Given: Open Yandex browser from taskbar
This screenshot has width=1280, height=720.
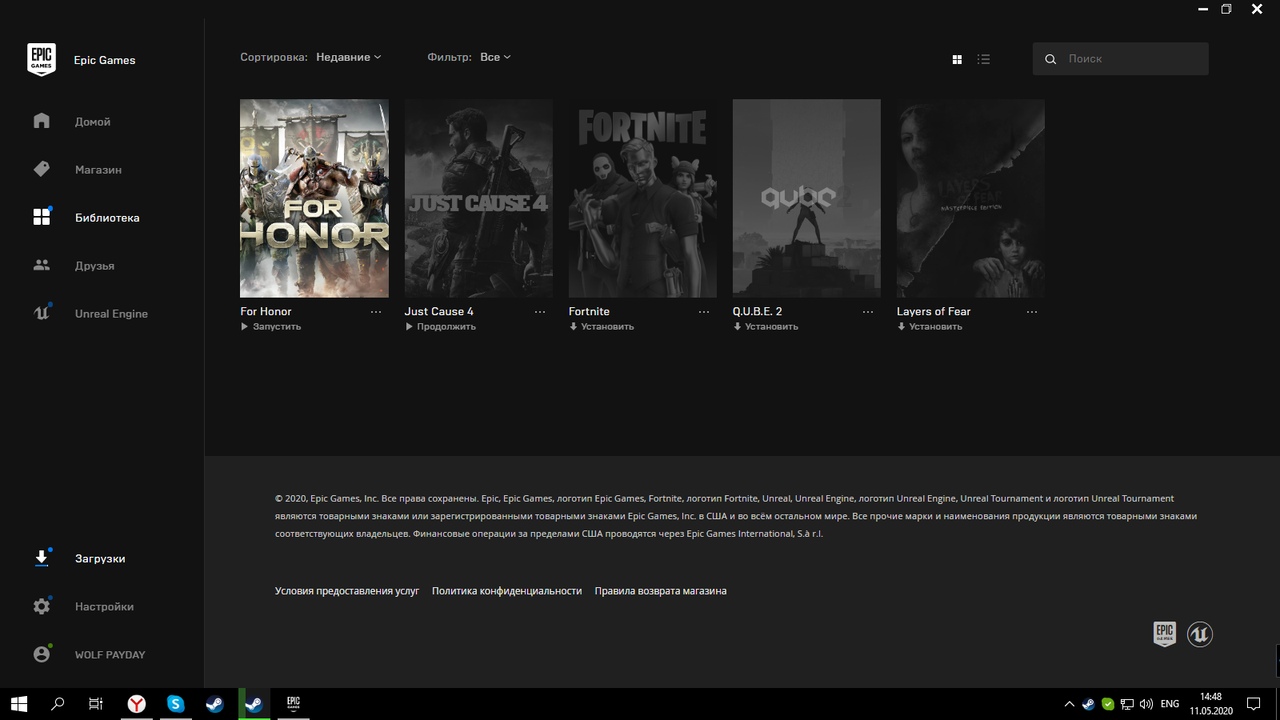Looking at the screenshot, I should pos(136,704).
